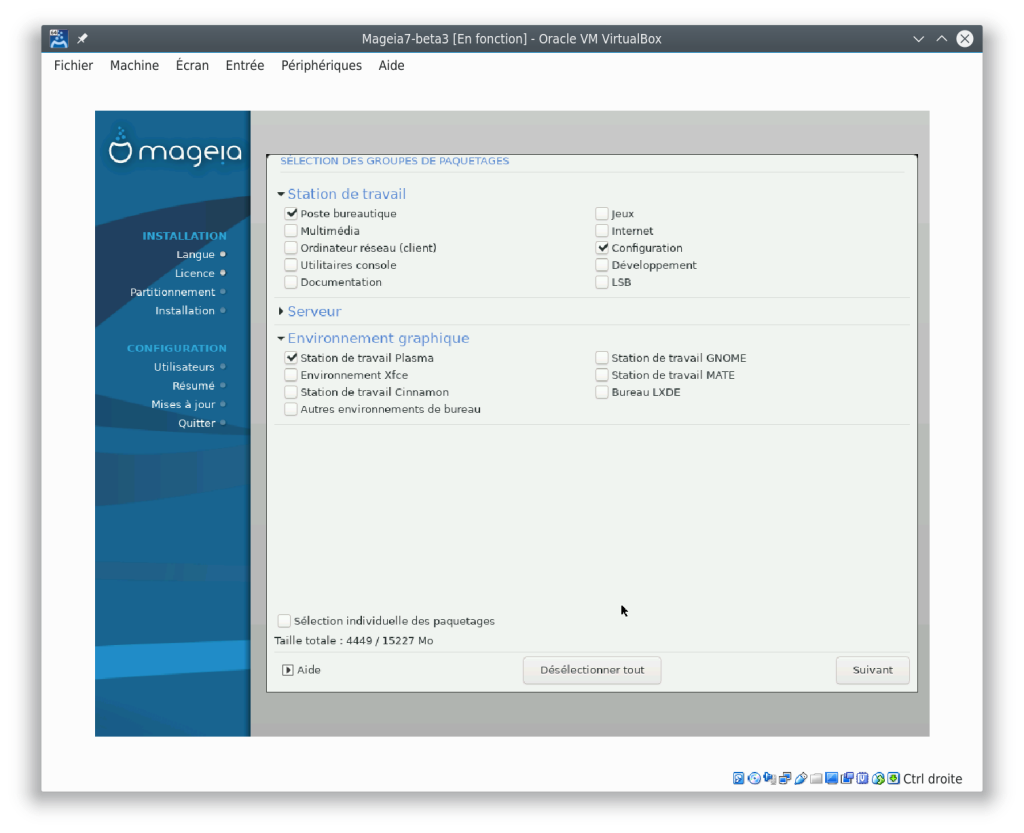Open the Écran menu
This screenshot has width=1024, height=833.
(192, 65)
